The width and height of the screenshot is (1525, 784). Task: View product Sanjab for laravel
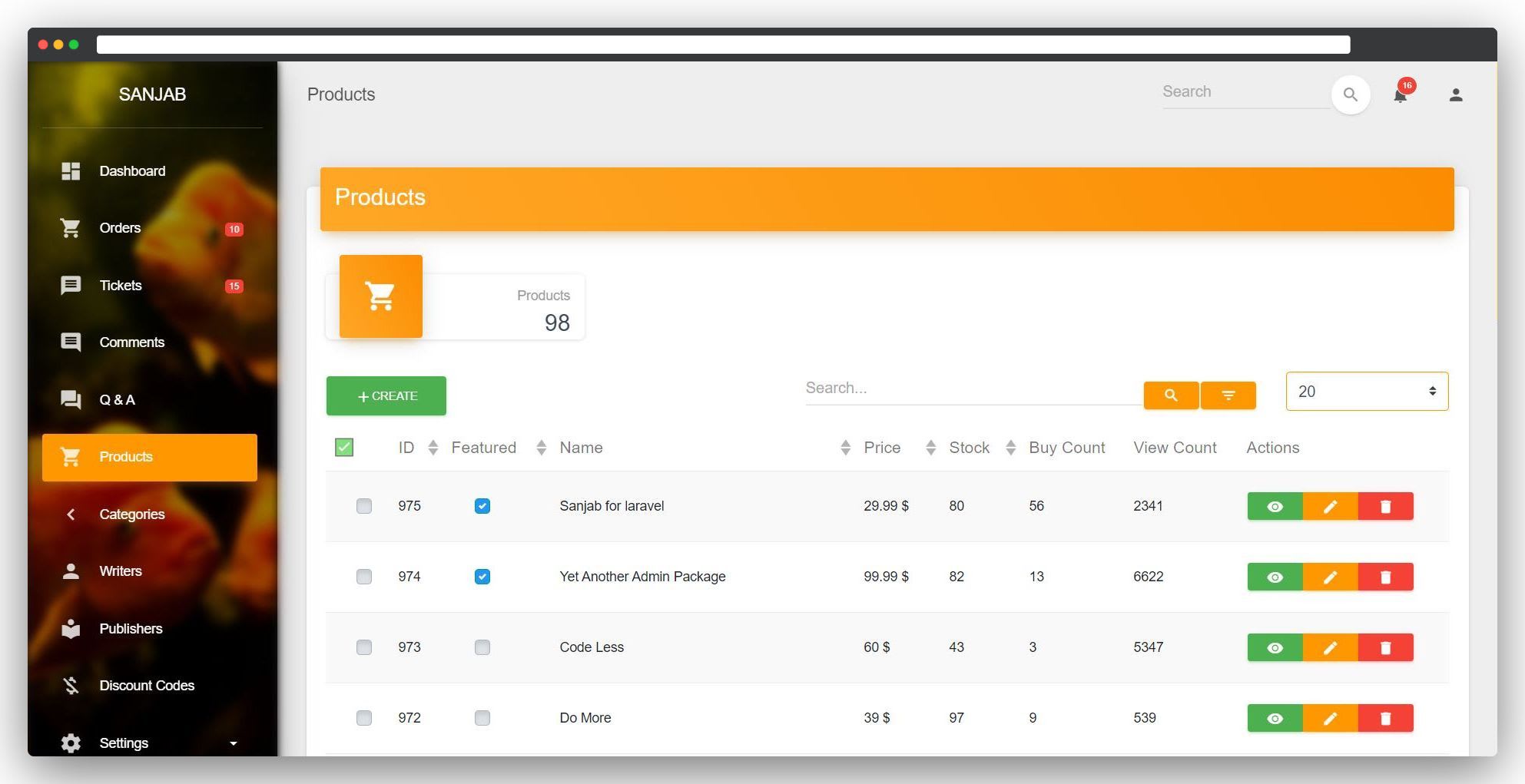(1275, 506)
